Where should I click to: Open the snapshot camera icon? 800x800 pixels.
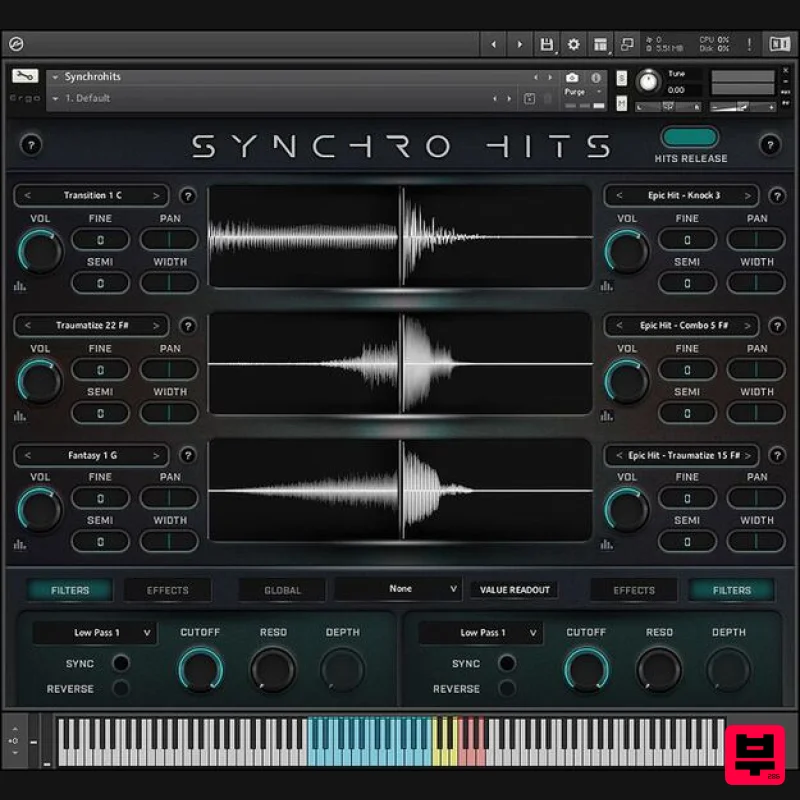pos(572,78)
